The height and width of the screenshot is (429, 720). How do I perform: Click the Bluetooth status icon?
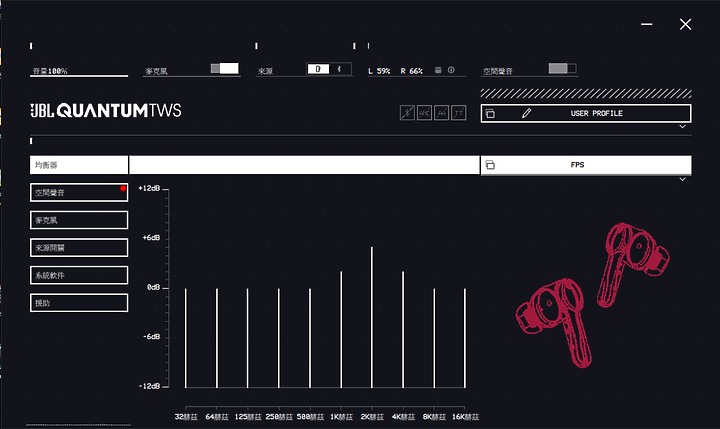tap(407, 113)
